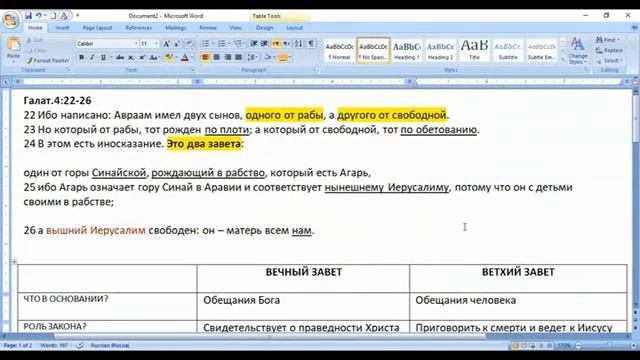Center the paragraph text
This screenshot has height=360, width=640.
216,58
